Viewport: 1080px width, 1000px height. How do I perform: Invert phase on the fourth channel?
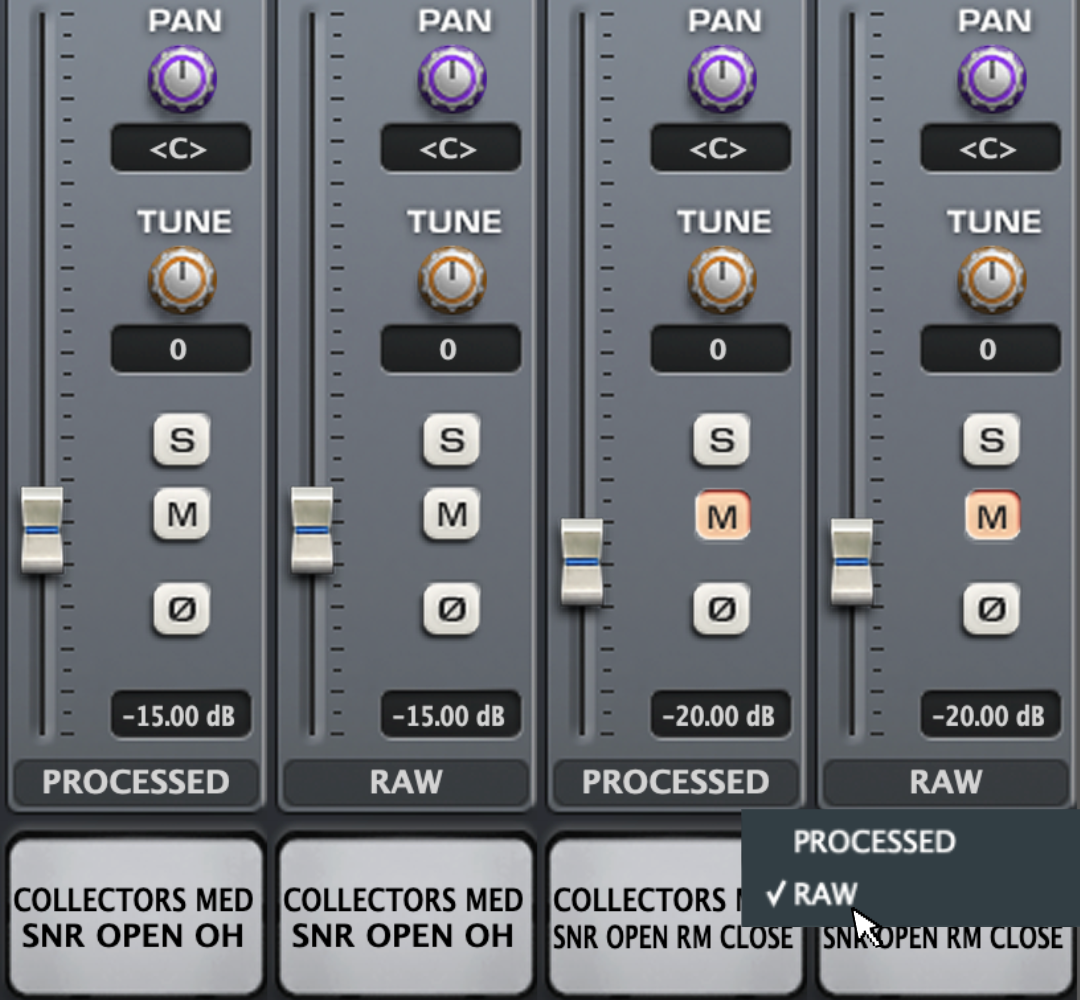[991, 609]
